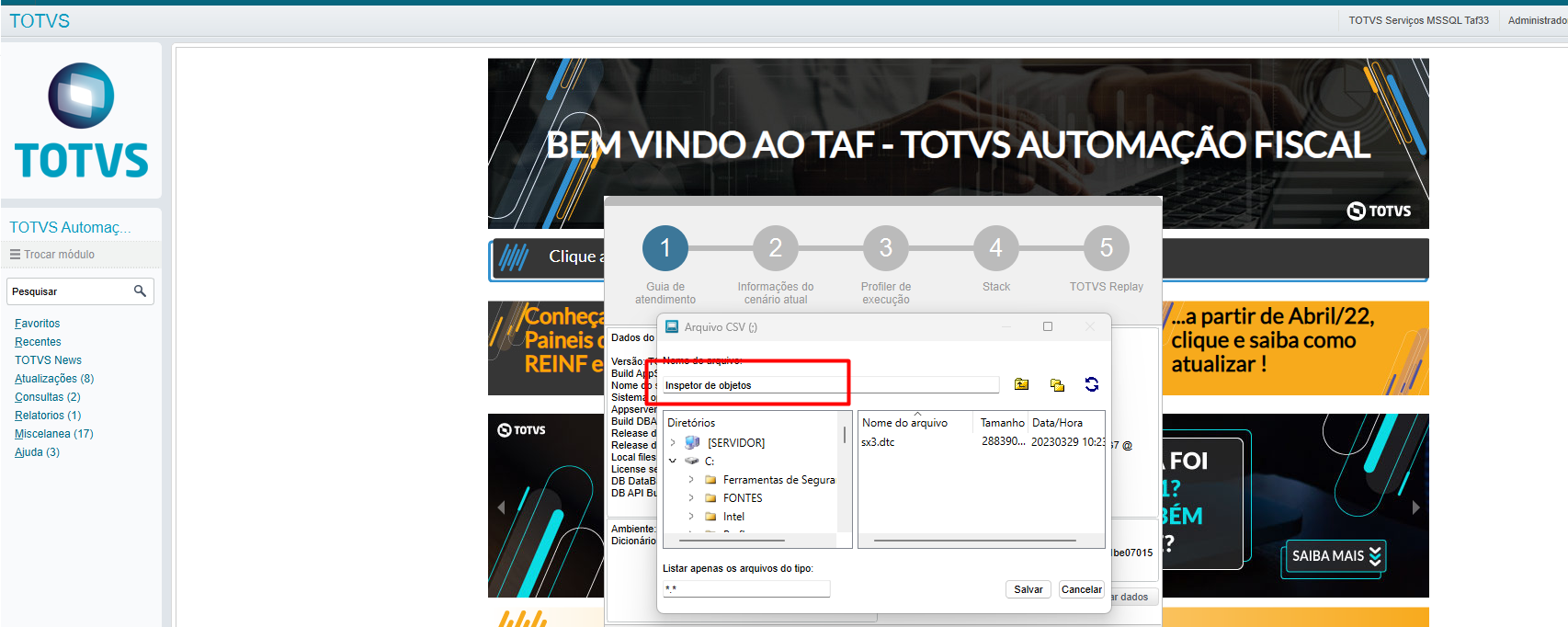
Task: Expand the FONTES folder node
Action: point(691,497)
